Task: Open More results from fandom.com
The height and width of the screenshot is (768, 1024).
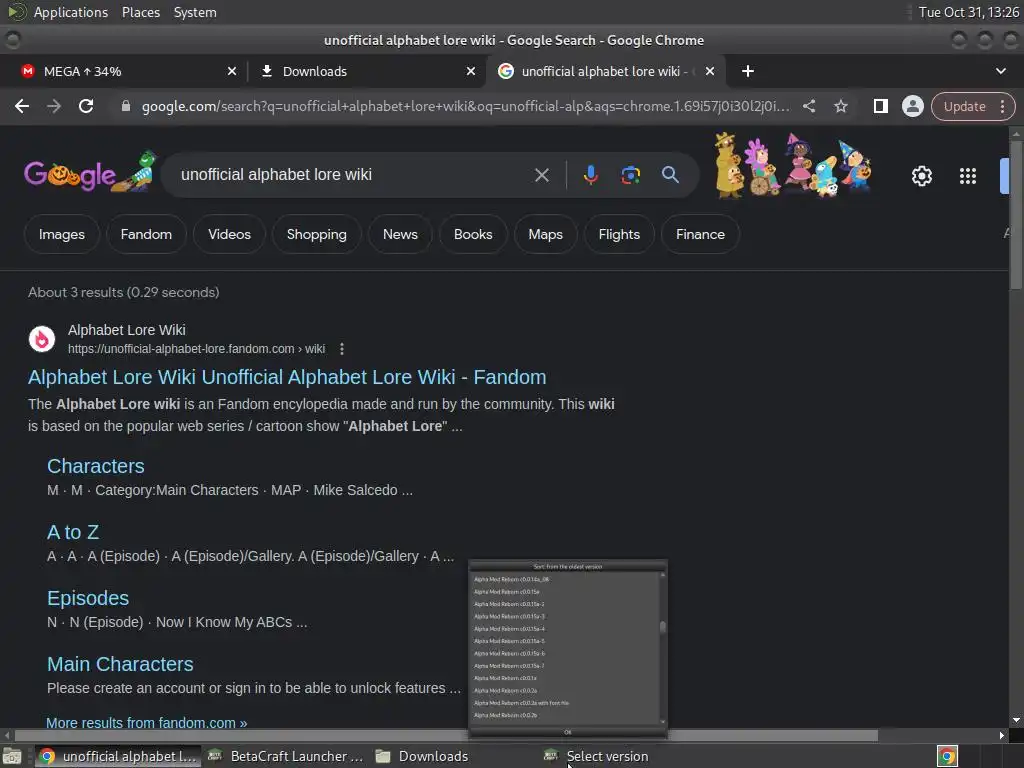Action: 146,723
